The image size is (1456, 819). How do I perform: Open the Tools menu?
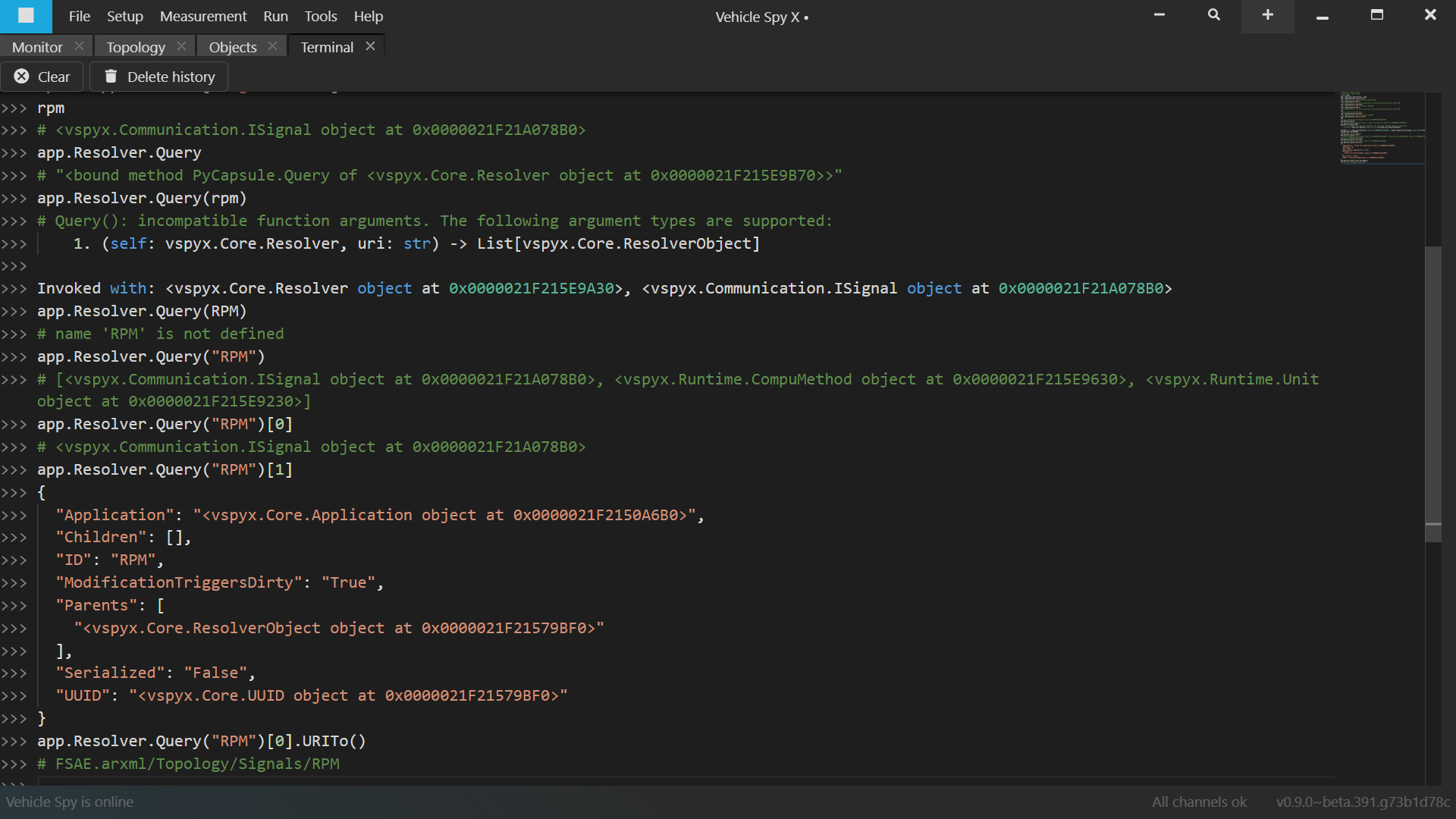point(320,16)
